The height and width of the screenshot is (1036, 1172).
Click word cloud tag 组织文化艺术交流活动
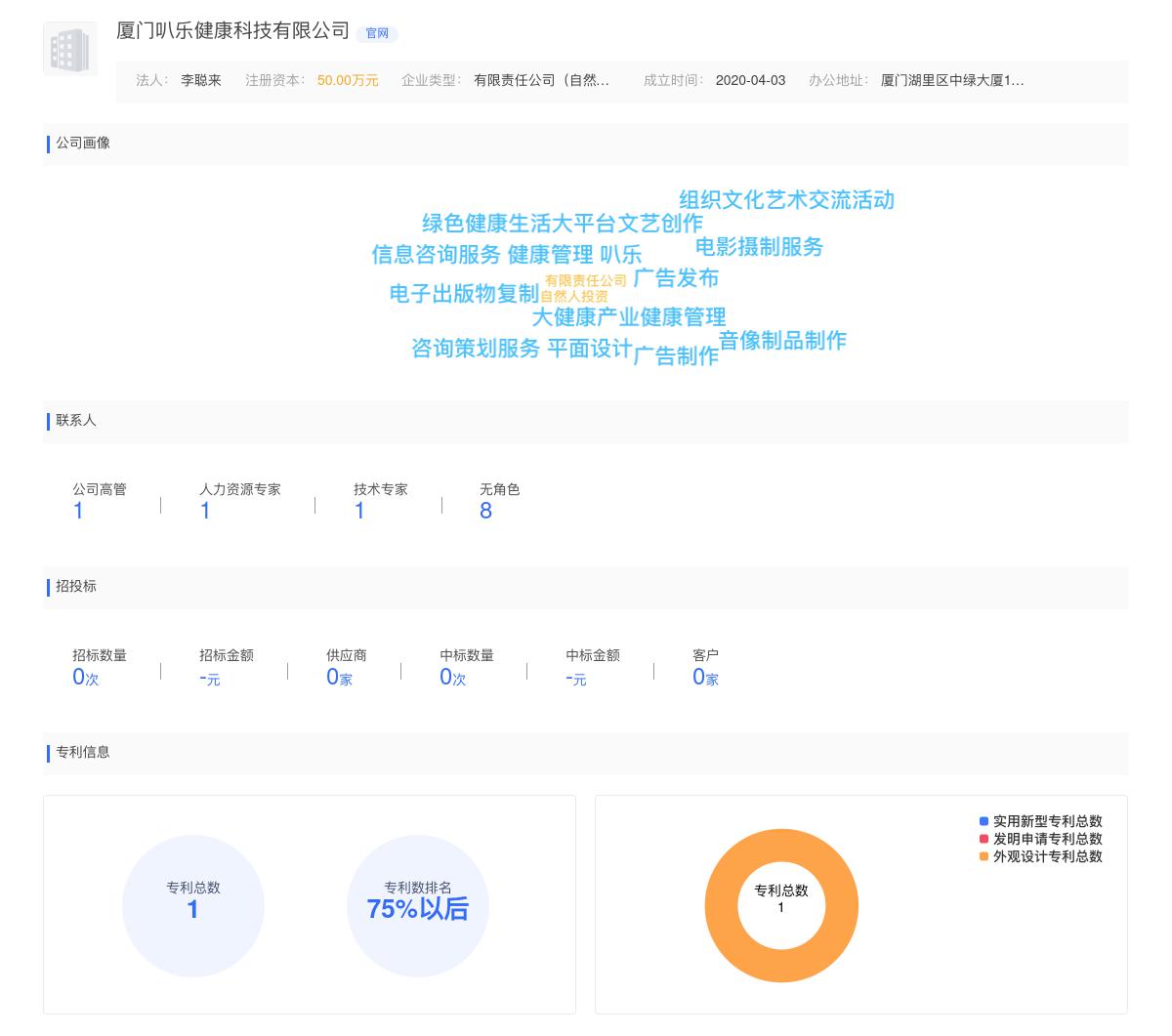(787, 200)
